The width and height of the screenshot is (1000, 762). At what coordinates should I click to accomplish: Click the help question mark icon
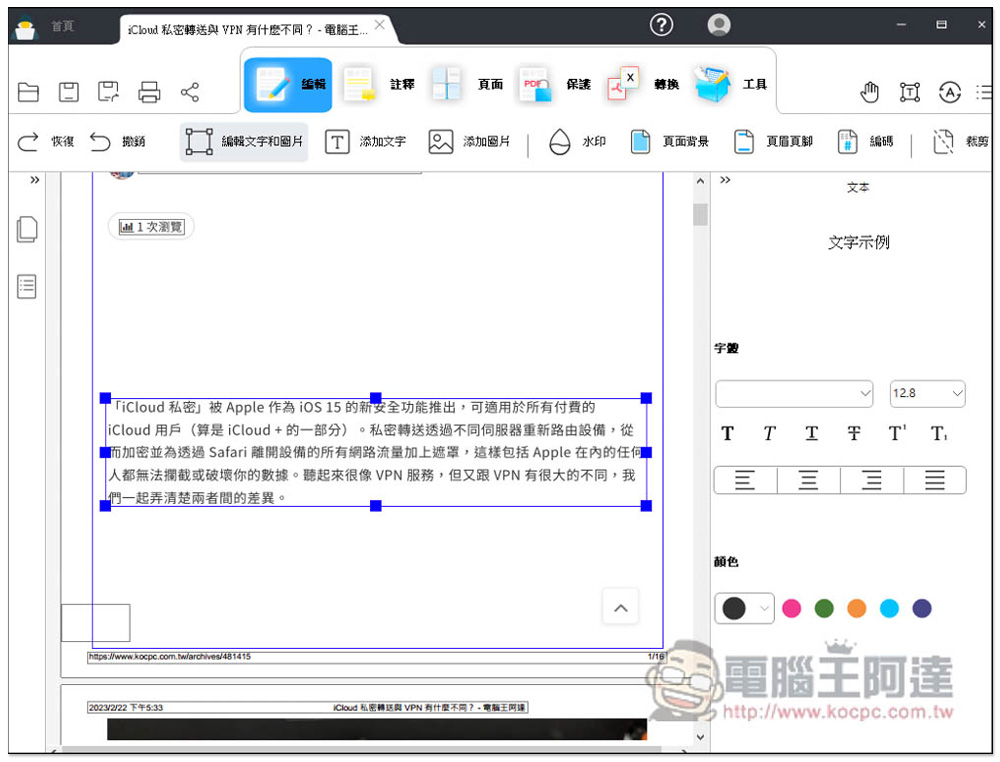tap(661, 25)
